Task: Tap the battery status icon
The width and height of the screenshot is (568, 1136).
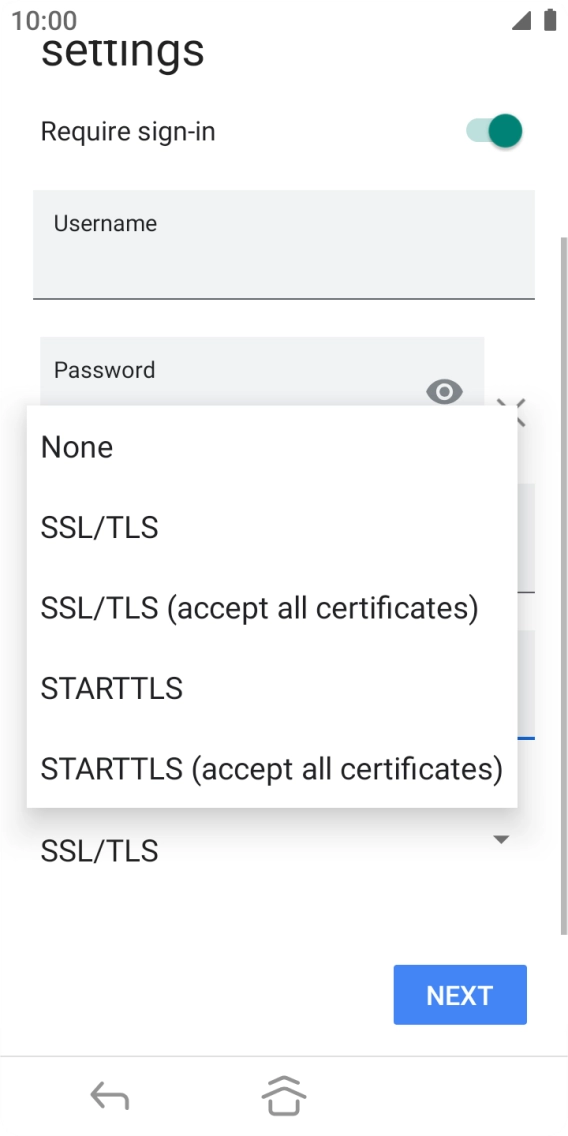Action: click(x=550, y=20)
